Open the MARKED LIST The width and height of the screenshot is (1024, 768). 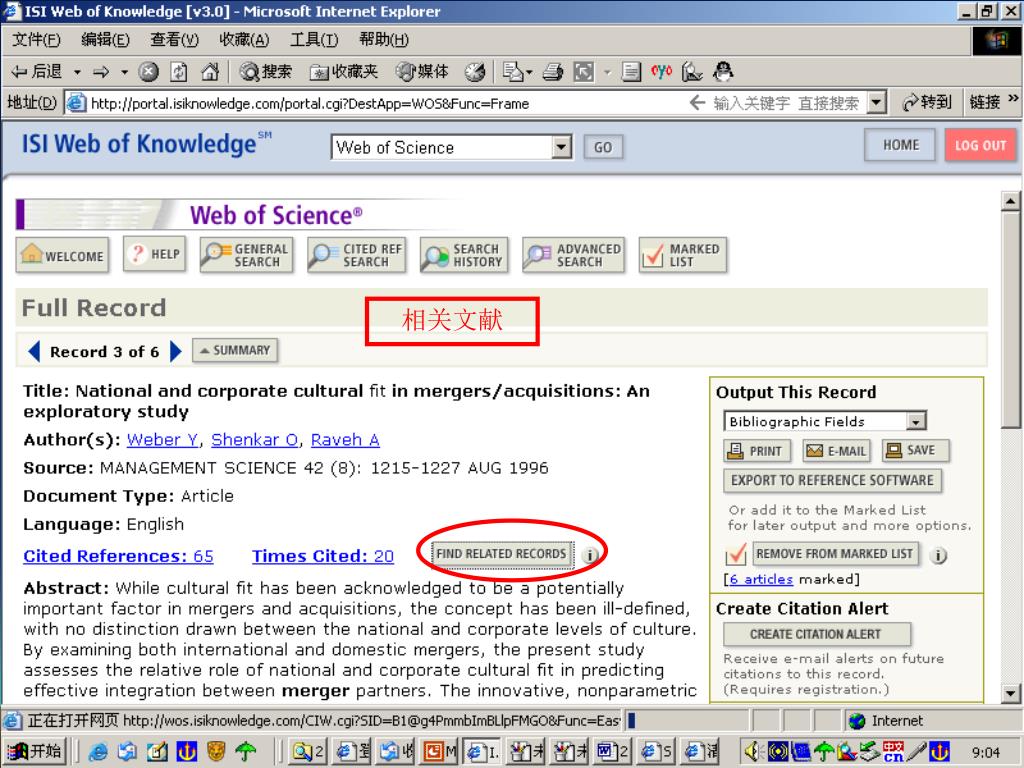(x=682, y=255)
